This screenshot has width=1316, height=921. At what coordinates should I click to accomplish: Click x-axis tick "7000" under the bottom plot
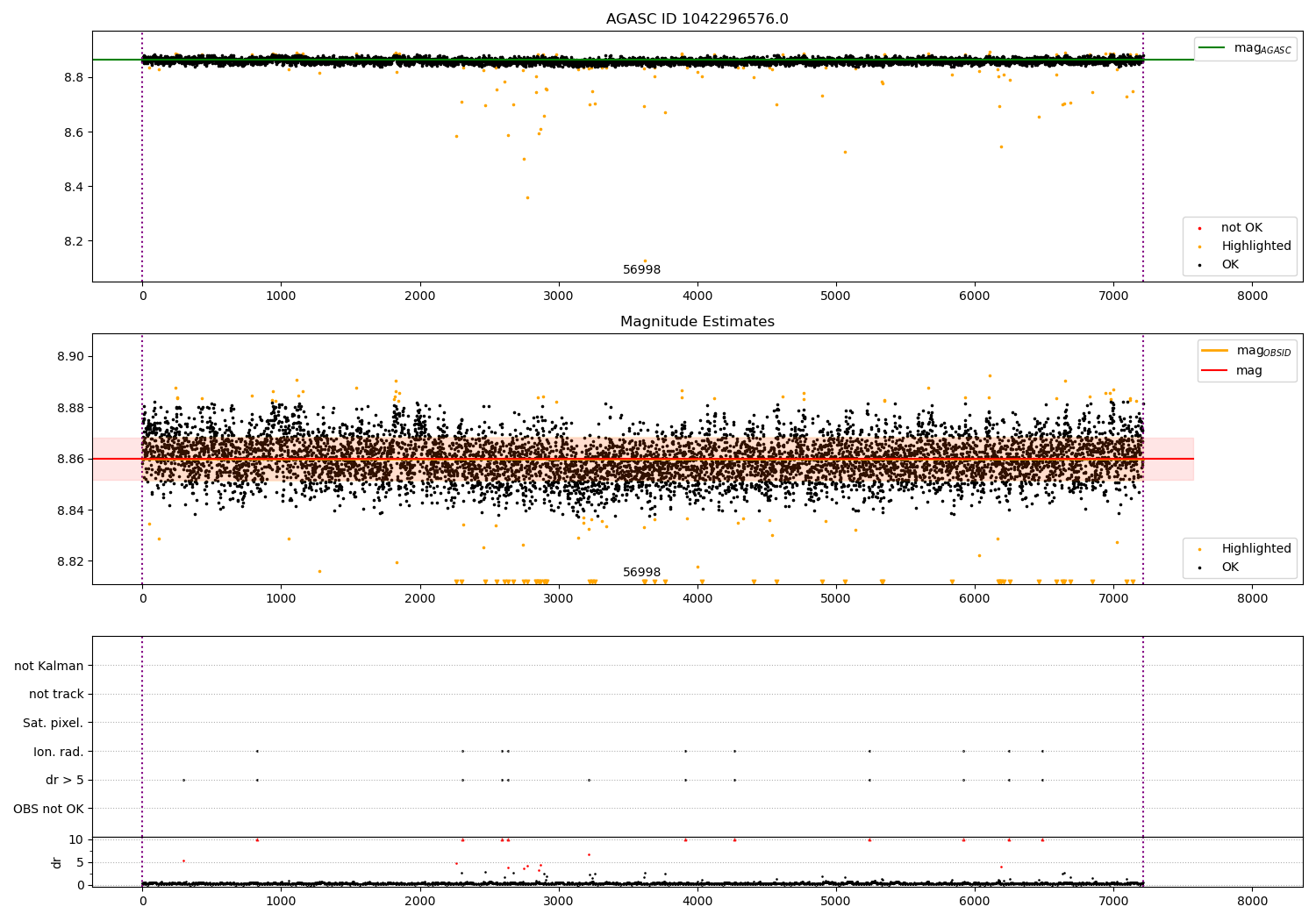coord(1113,902)
